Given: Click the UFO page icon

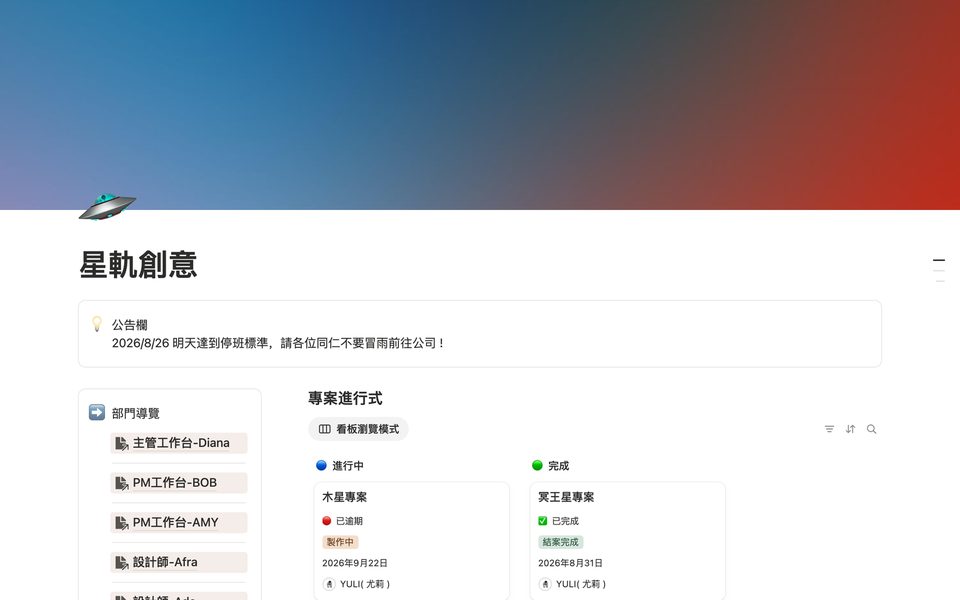Looking at the screenshot, I should [107, 207].
